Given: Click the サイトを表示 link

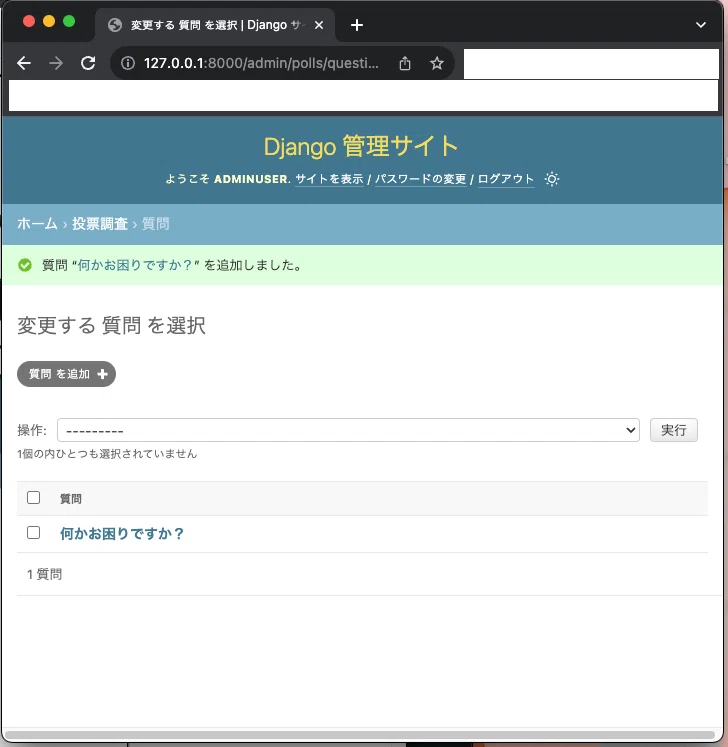Looking at the screenshot, I should click(x=329, y=179).
